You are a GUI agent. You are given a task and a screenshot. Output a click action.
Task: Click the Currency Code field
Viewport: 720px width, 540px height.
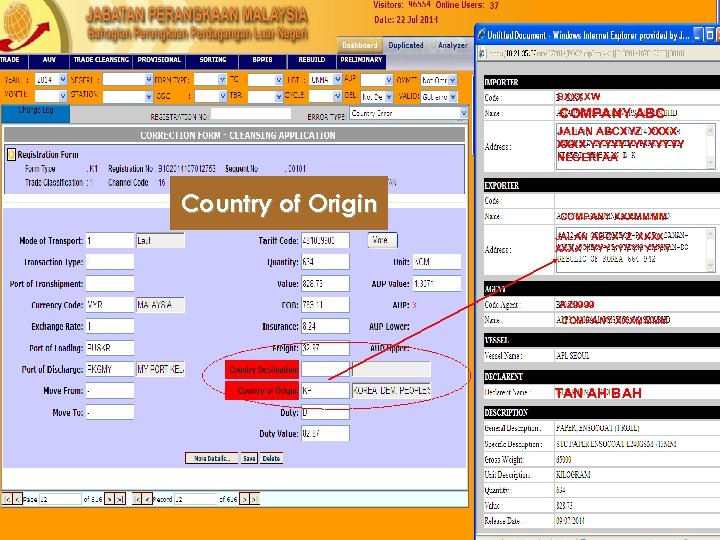coord(110,305)
